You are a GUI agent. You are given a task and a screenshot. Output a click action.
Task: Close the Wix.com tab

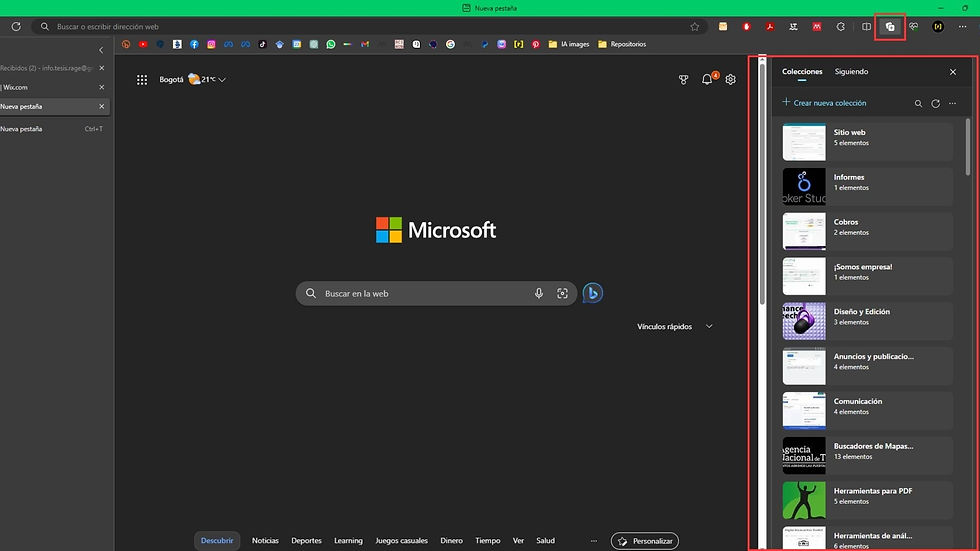pyautogui.click(x=102, y=87)
